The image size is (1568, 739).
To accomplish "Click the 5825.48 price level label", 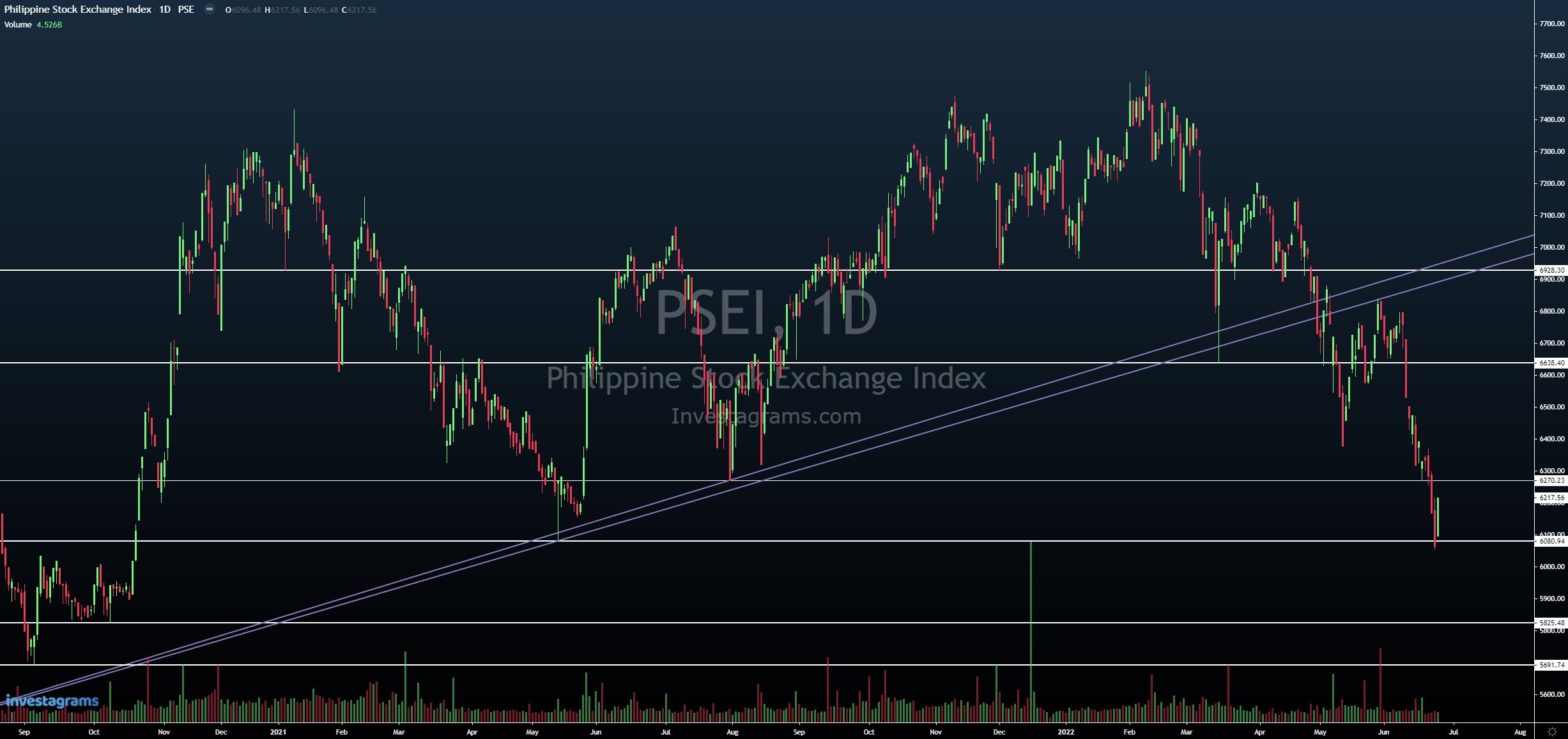I will [1551, 623].
